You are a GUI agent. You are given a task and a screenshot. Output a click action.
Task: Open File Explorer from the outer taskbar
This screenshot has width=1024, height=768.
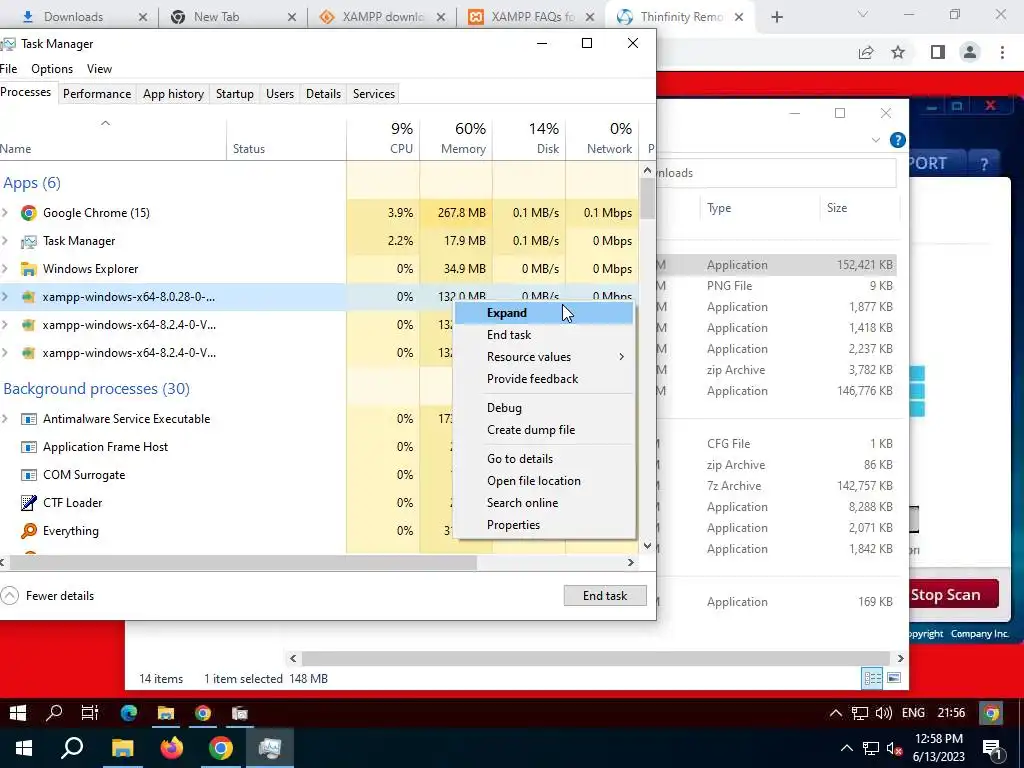point(122,748)
